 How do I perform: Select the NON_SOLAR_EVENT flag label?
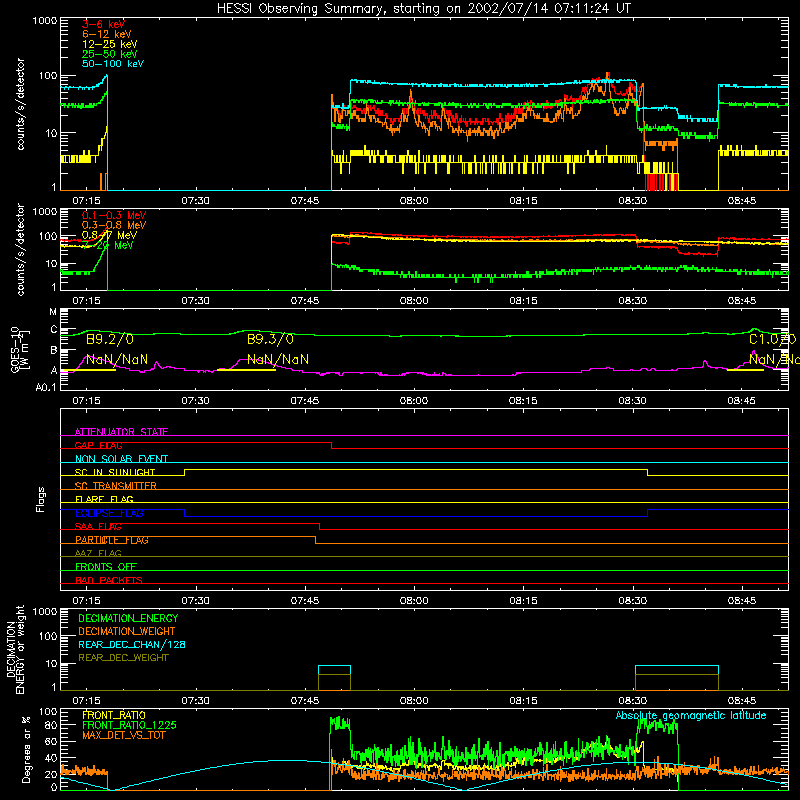point(121,459)
